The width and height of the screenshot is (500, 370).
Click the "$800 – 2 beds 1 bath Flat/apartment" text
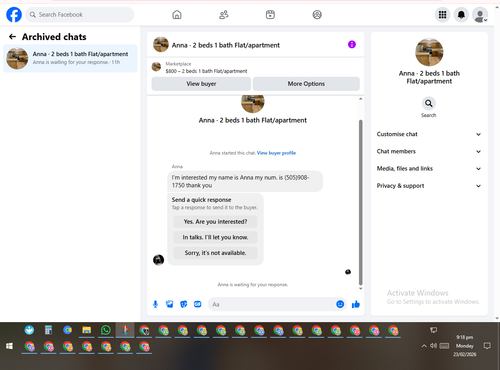click(206, 71)
